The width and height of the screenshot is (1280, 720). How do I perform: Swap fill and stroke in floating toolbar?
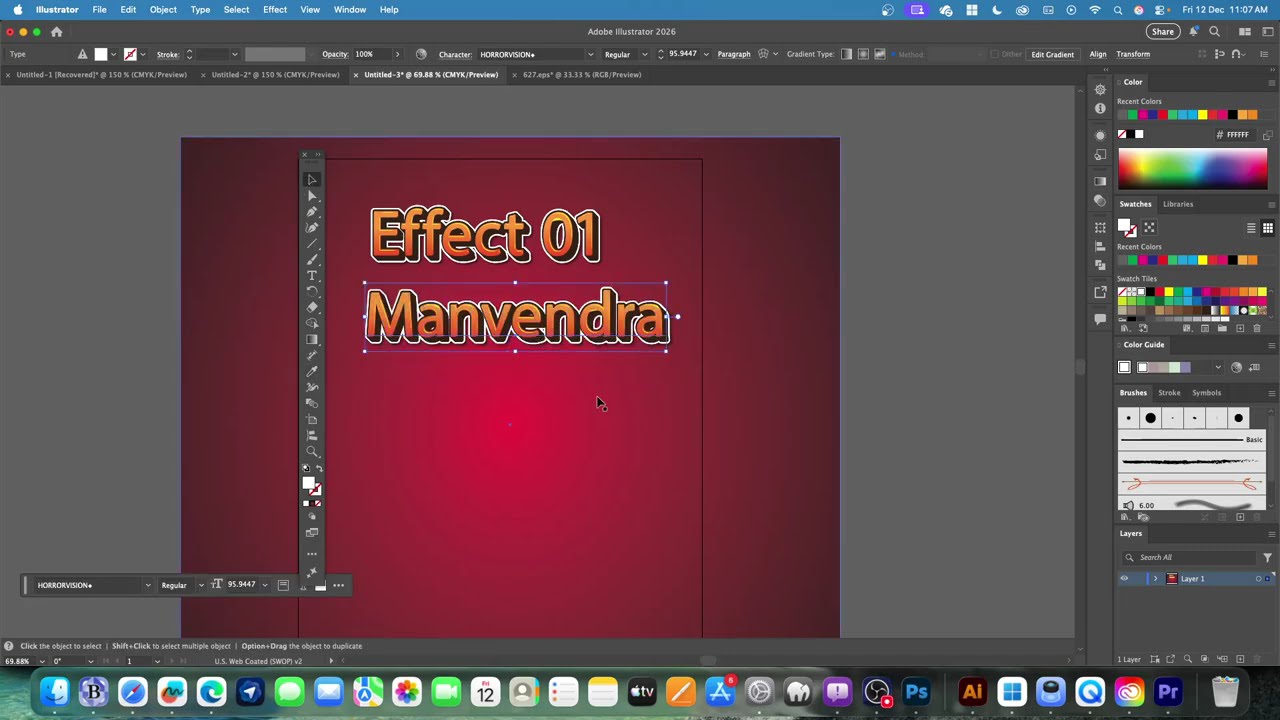pos(319,469)
